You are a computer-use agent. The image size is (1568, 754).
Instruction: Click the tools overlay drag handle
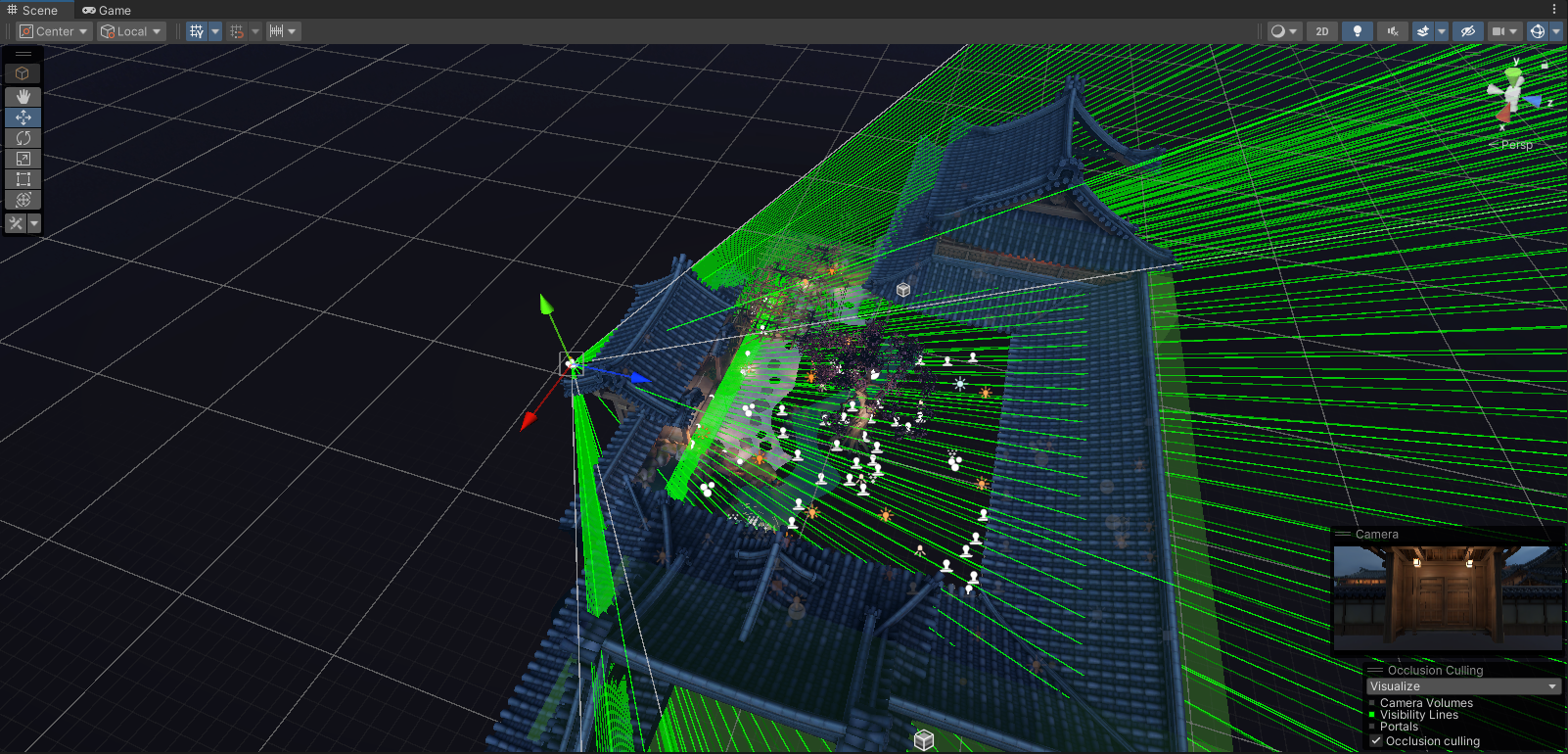click(23, 54)
